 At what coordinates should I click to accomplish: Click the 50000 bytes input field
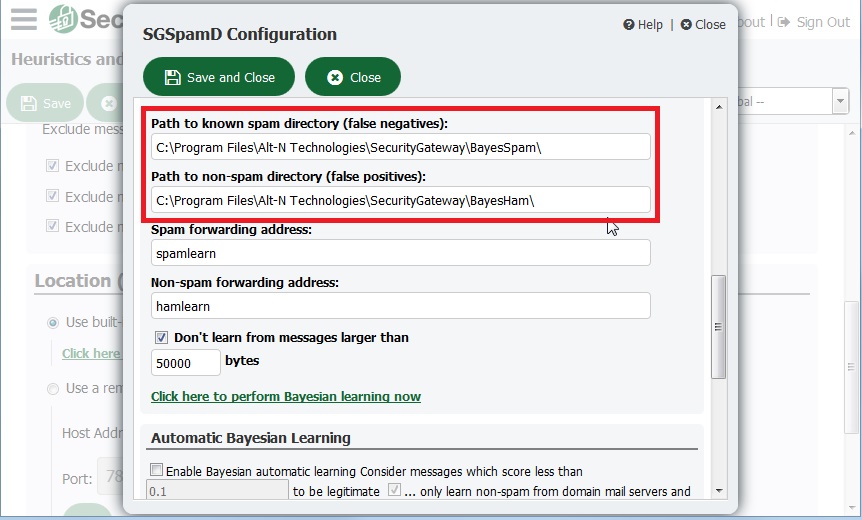coord(186,363)
